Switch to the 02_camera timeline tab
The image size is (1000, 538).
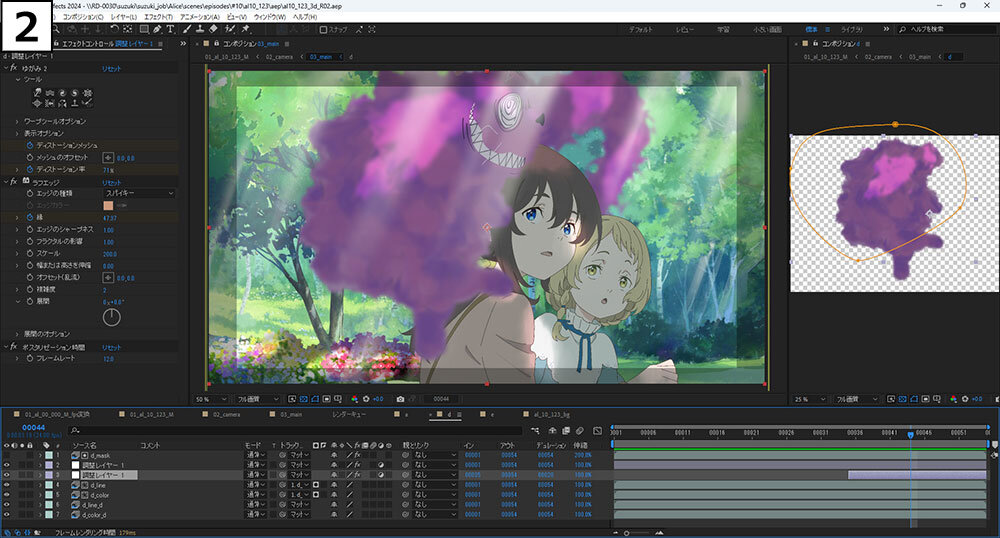point(225,413)
